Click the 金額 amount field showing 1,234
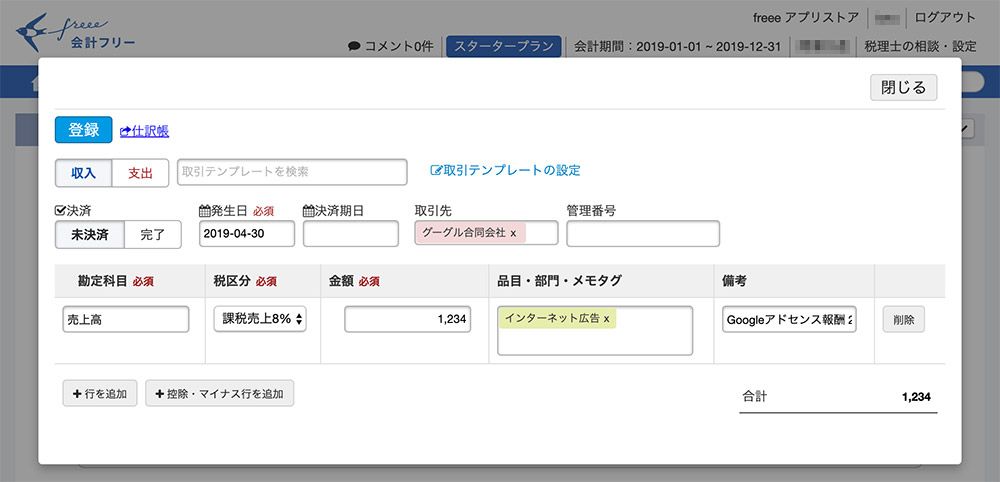1000x482 pixels. 408,319
